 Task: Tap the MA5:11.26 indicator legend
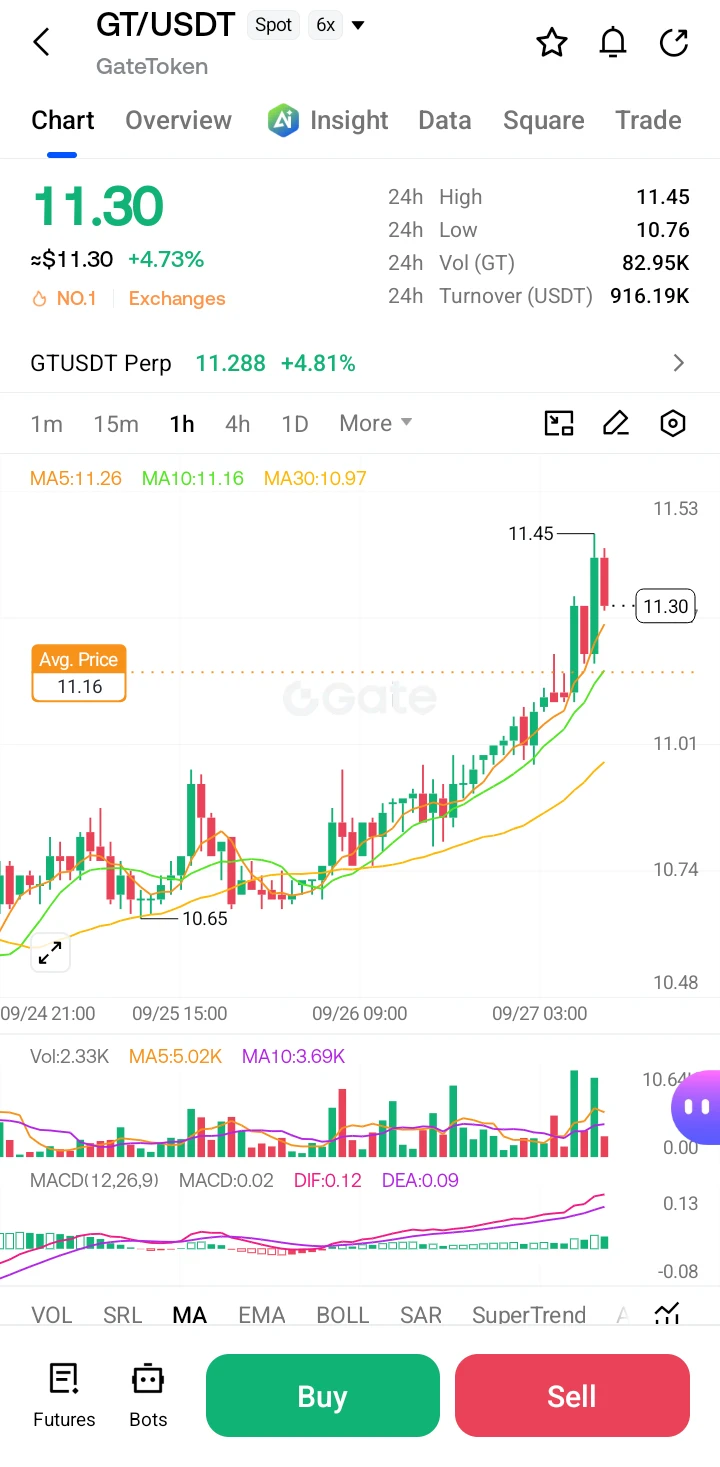76,478
